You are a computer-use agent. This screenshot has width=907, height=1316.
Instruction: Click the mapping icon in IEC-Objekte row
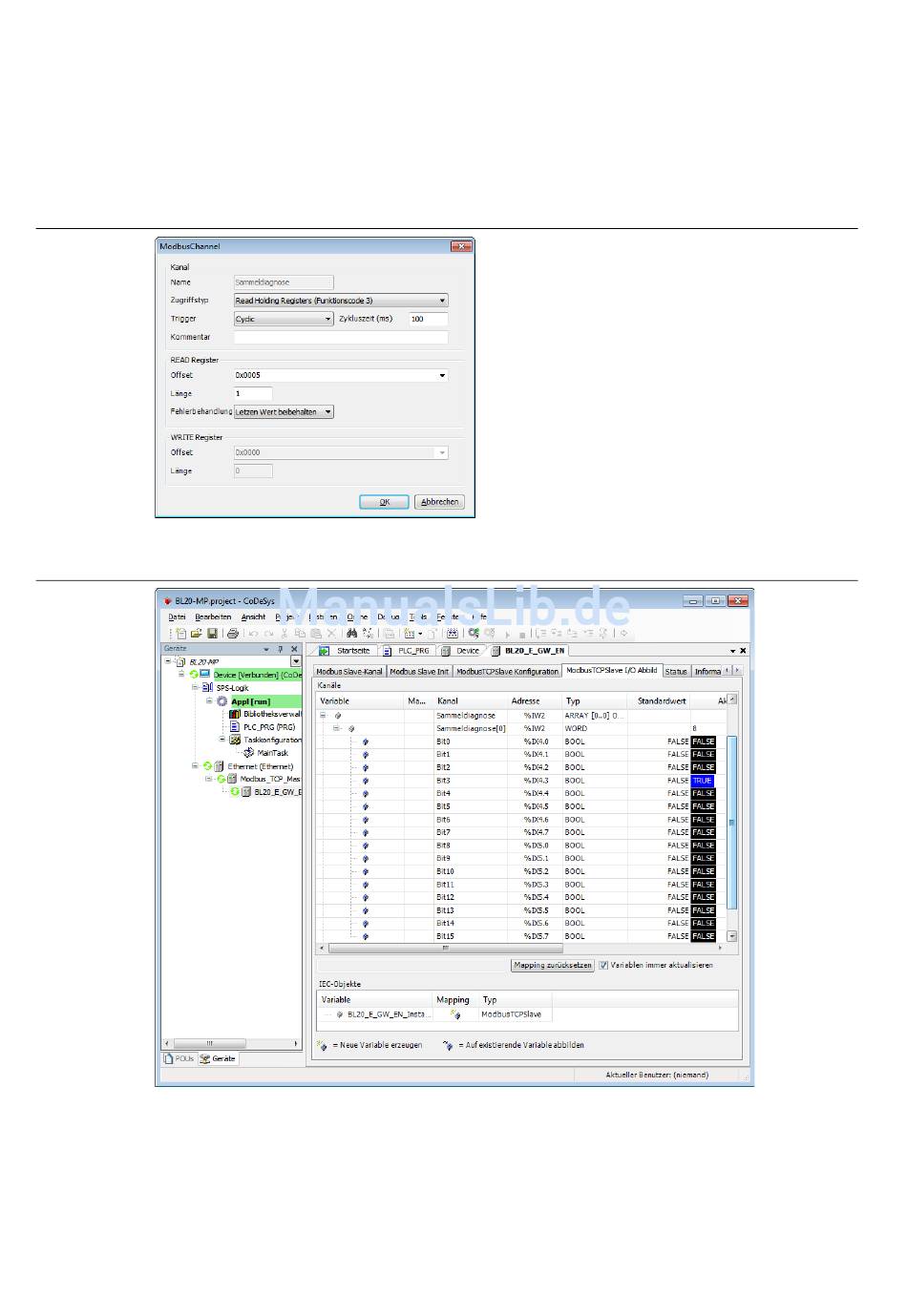(x=454, y=1014)
